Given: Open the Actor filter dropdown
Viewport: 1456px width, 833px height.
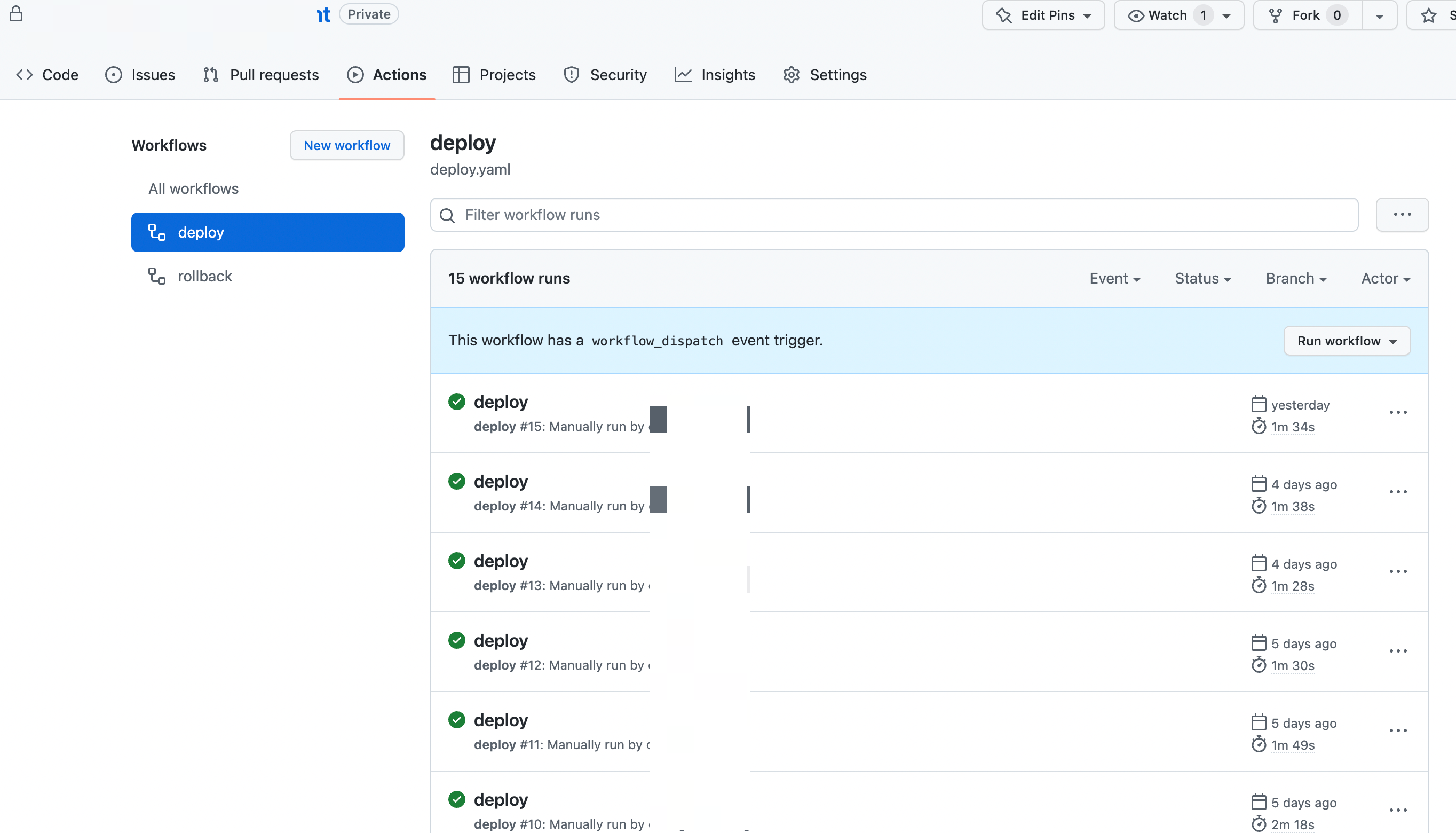Looking at the screenshot, I should tap(1385, 279).
